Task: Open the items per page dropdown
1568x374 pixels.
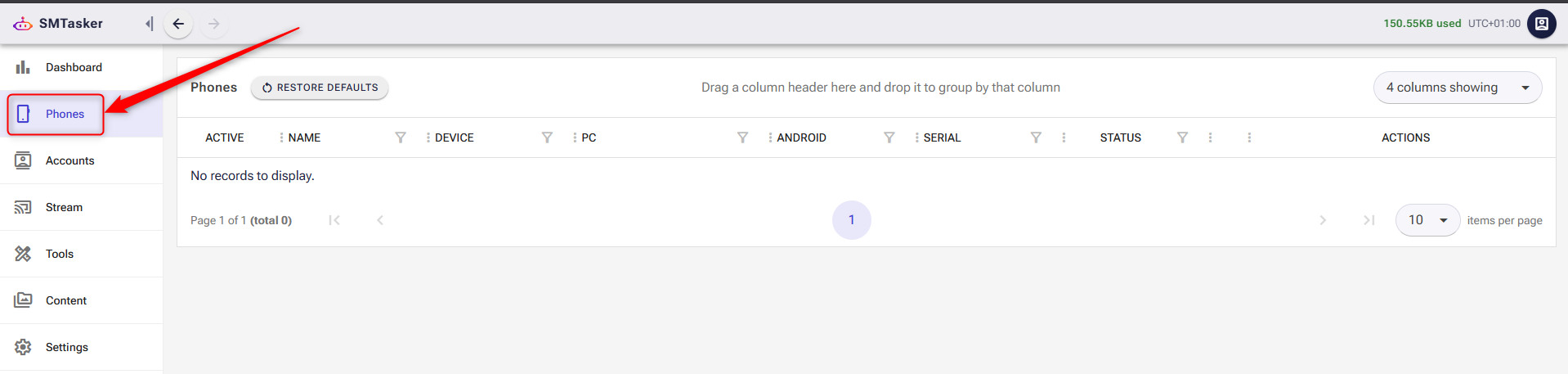Action: tap(1427, 220)
